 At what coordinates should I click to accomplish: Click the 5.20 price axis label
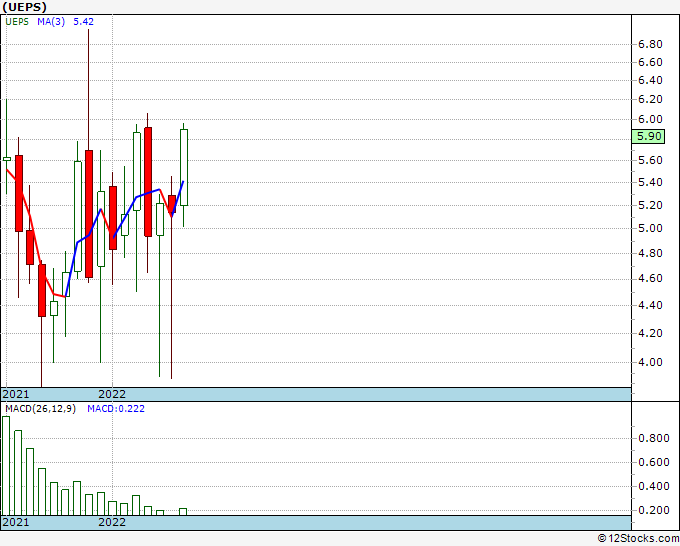pos(650,205)
